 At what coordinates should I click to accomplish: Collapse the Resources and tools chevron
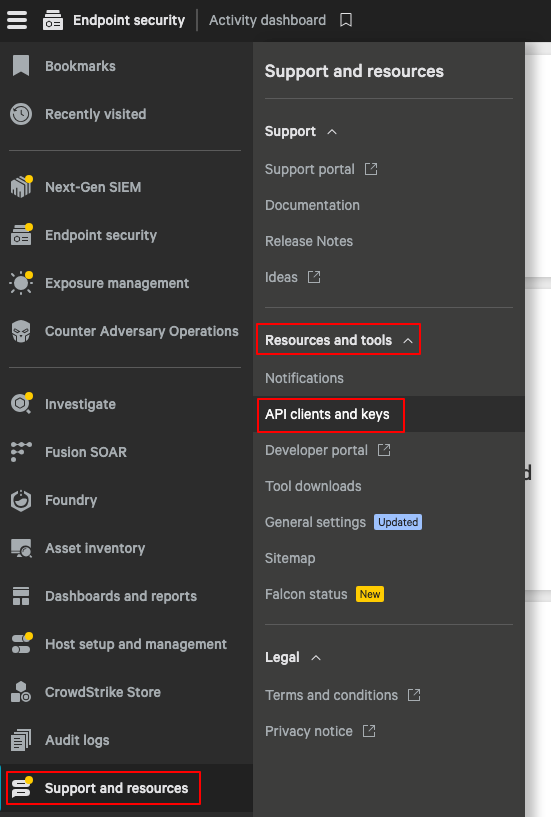pos(408,341)
